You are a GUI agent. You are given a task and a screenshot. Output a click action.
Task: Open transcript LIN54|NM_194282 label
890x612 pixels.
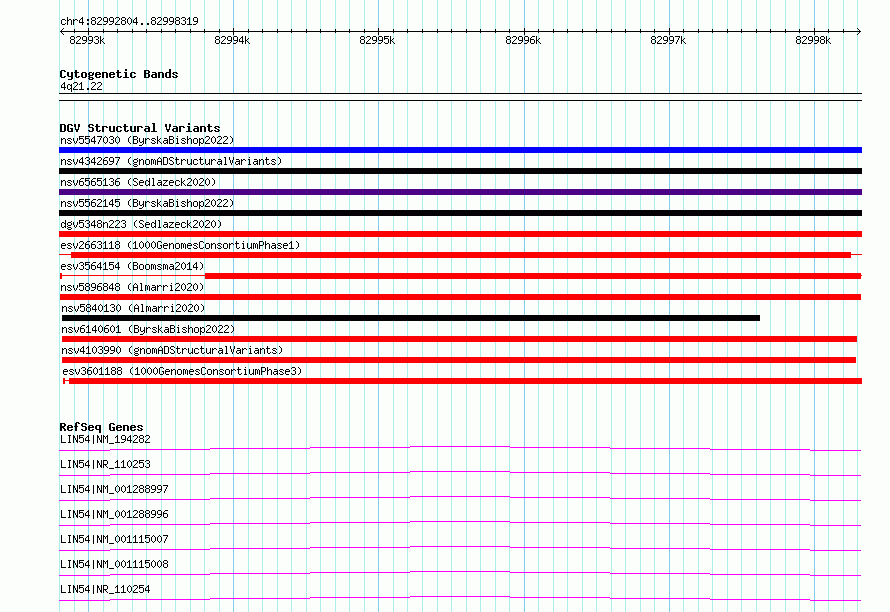point(106,439)
